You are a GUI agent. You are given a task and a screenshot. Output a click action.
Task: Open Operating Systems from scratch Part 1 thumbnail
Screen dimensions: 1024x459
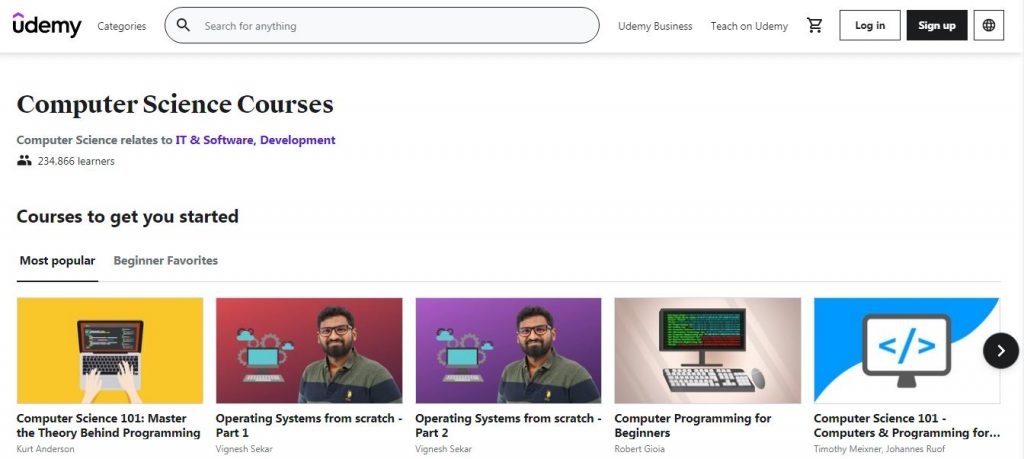309,350
